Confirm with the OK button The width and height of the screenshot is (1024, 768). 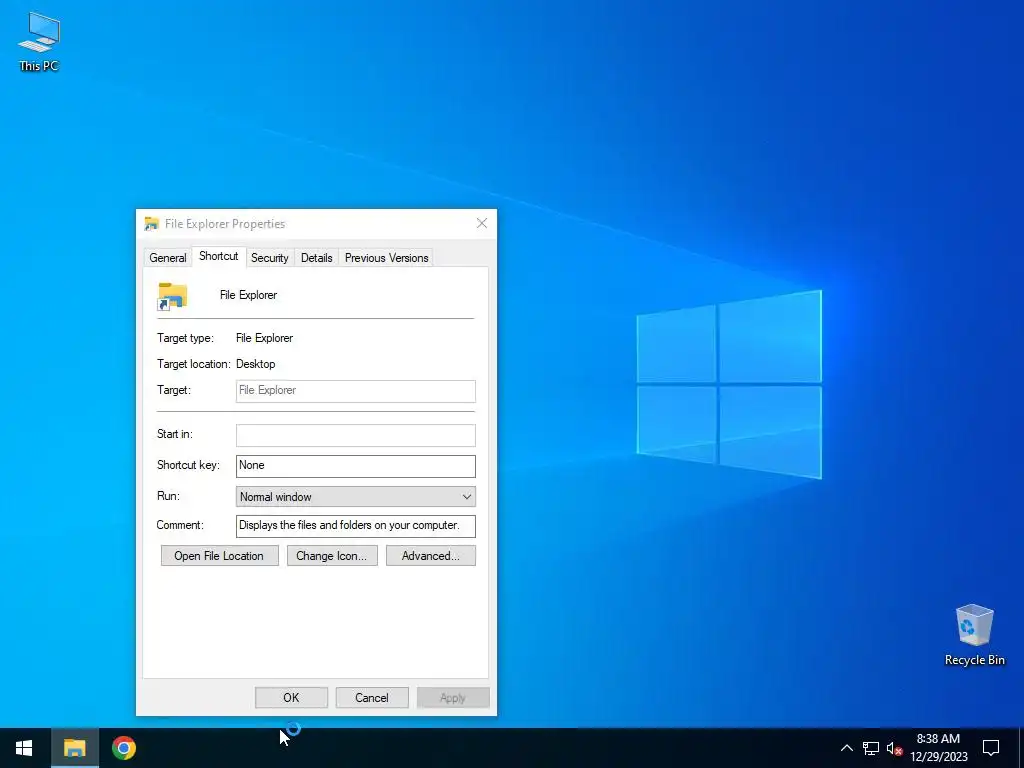point(291,697)
